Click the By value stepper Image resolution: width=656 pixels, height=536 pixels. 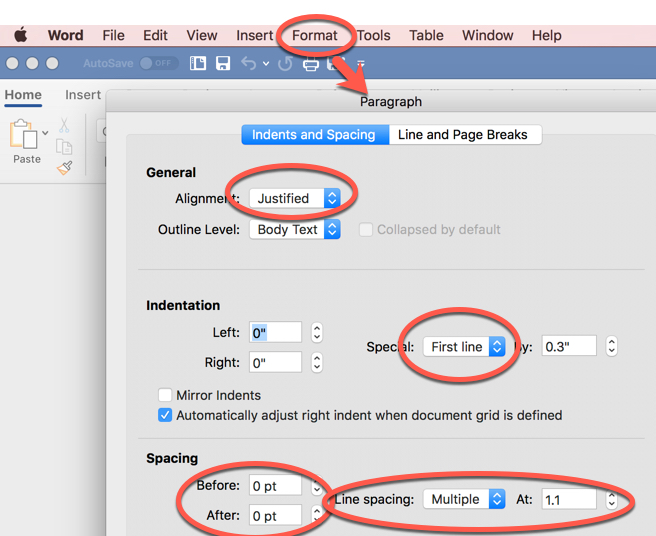[x=612, y=346]
